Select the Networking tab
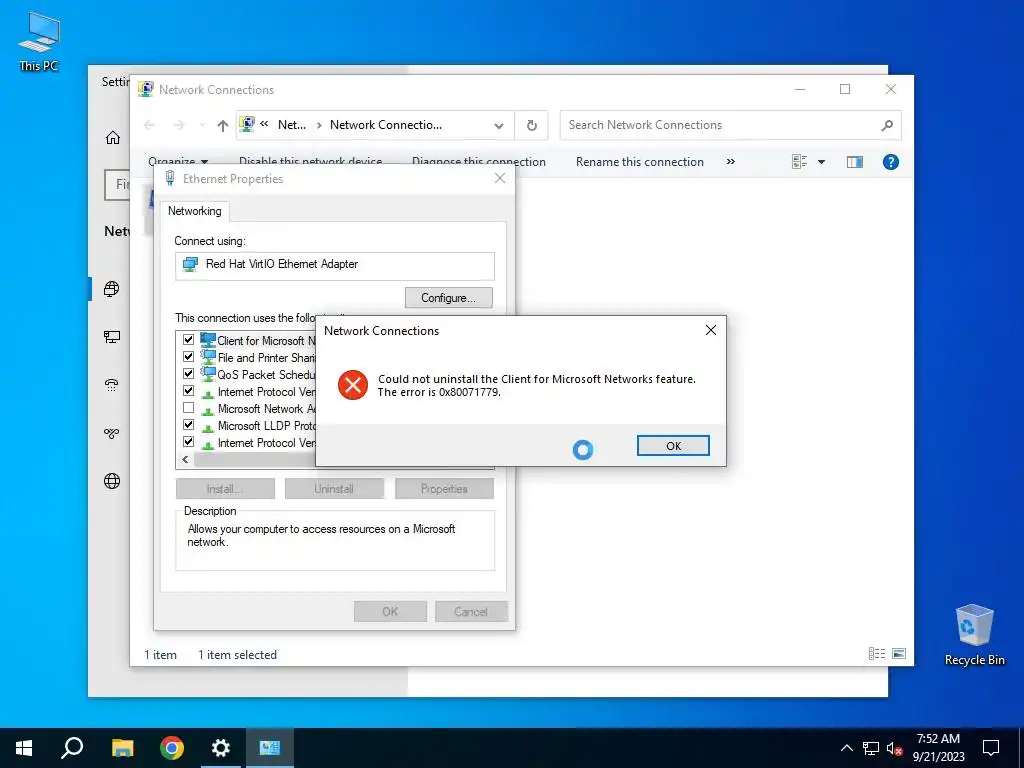Screen dimensions: 1024x768 [195, 211]
